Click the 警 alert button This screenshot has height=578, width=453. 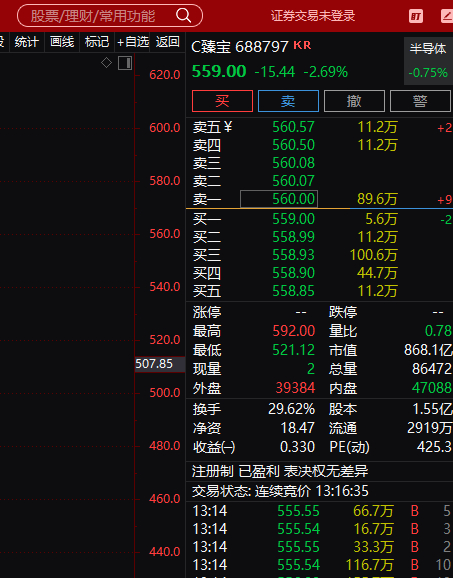(420, 101)
